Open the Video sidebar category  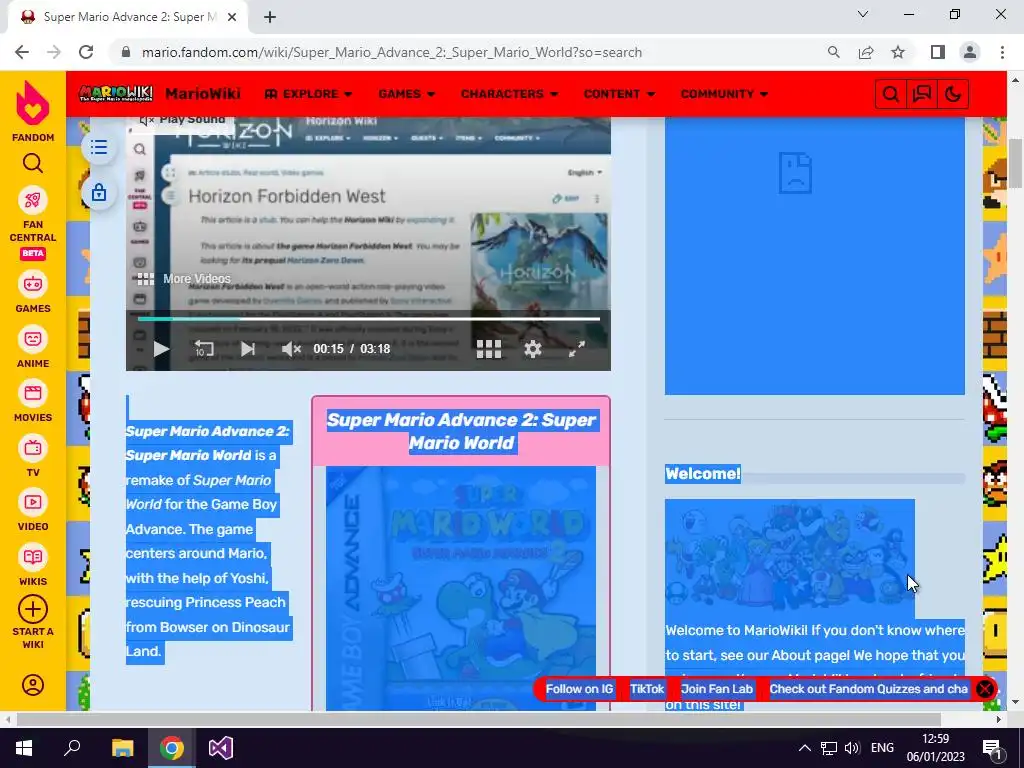coord(33,511)
